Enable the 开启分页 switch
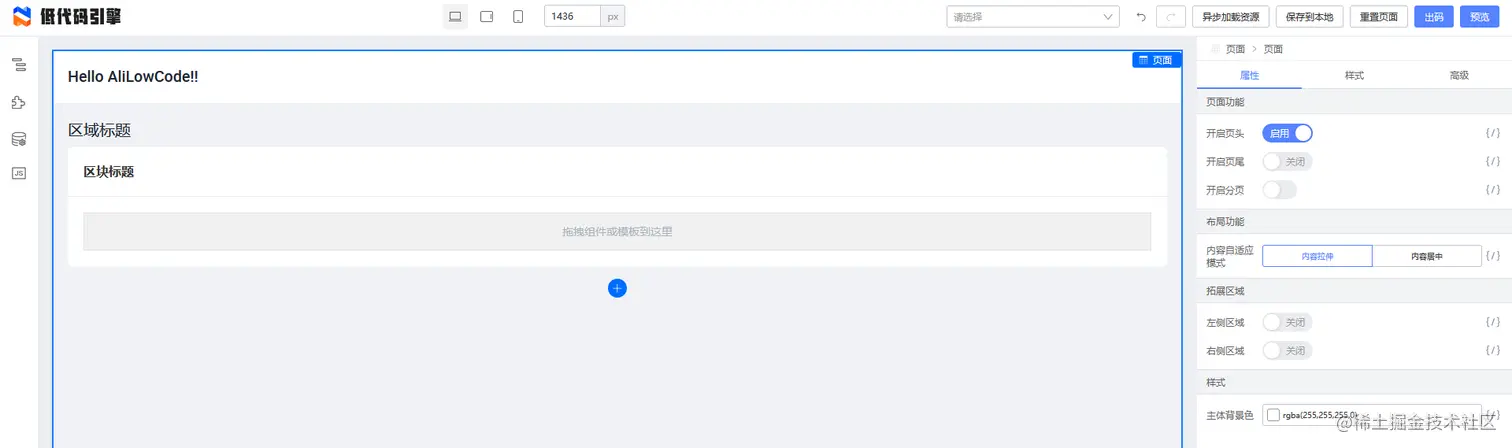Screen dimensions: 1512x448 pos(1279,190)
